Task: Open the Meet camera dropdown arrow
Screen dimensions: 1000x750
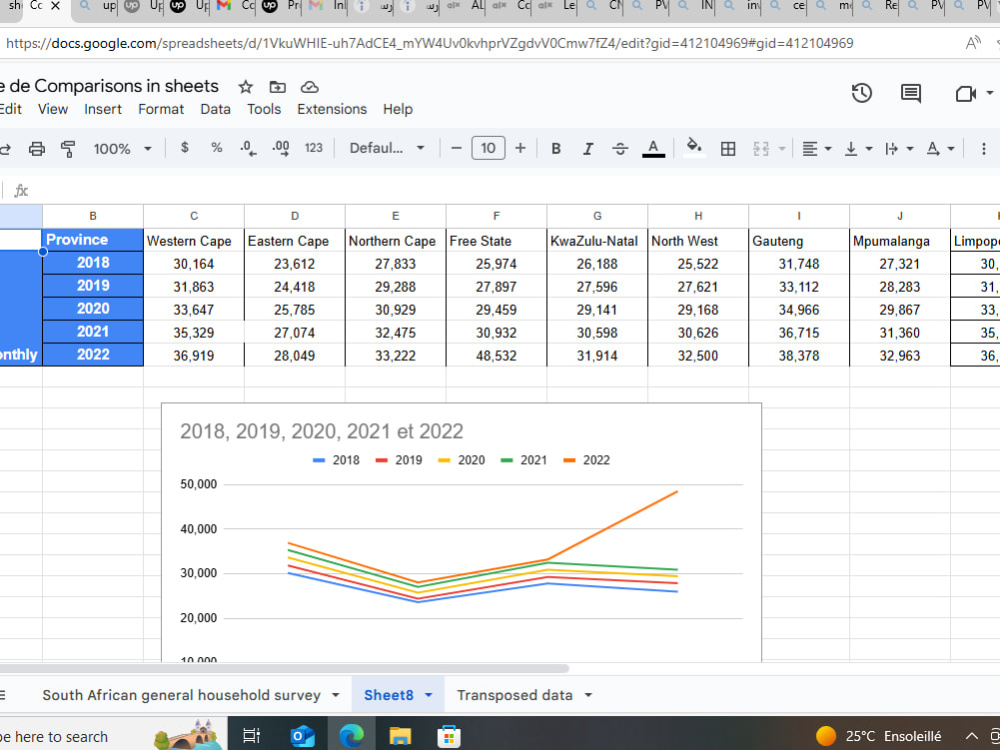Action: 989,93
